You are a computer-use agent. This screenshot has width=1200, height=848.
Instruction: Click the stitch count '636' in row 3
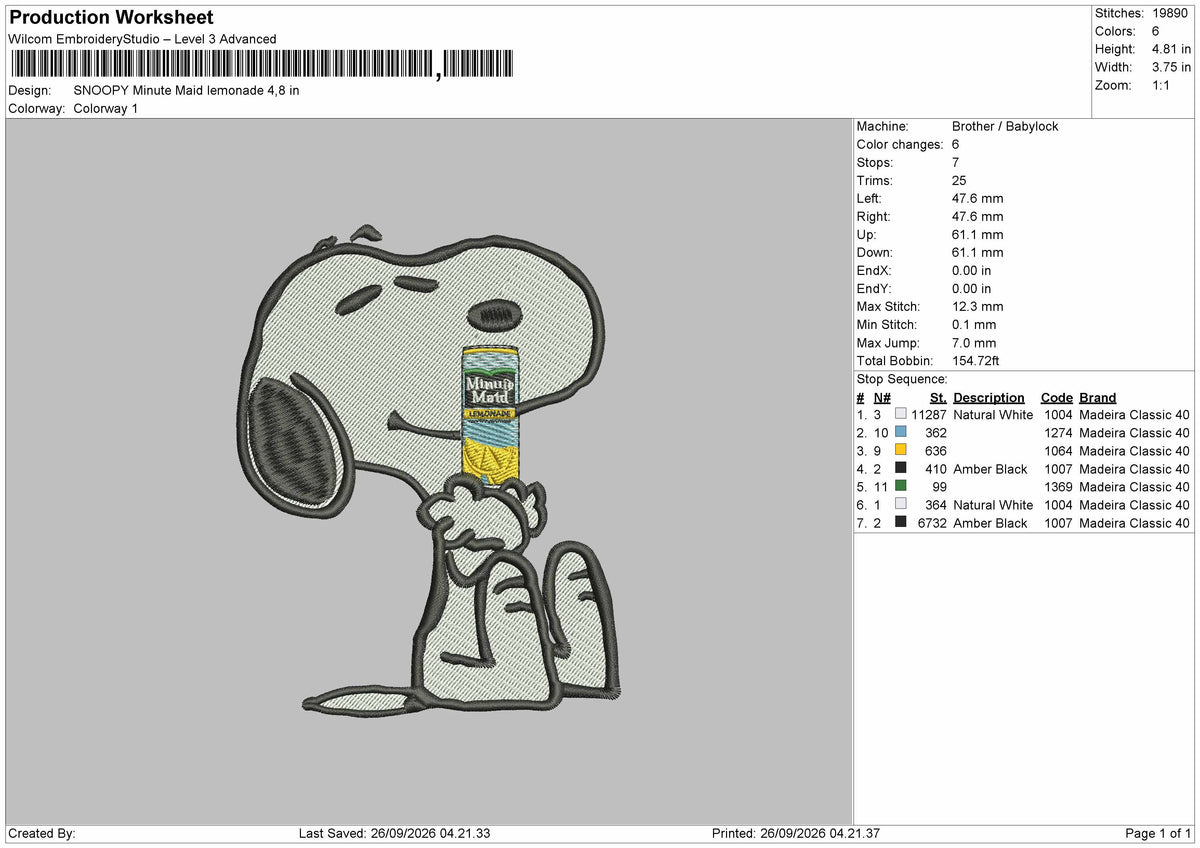click(x=936, y=450)
